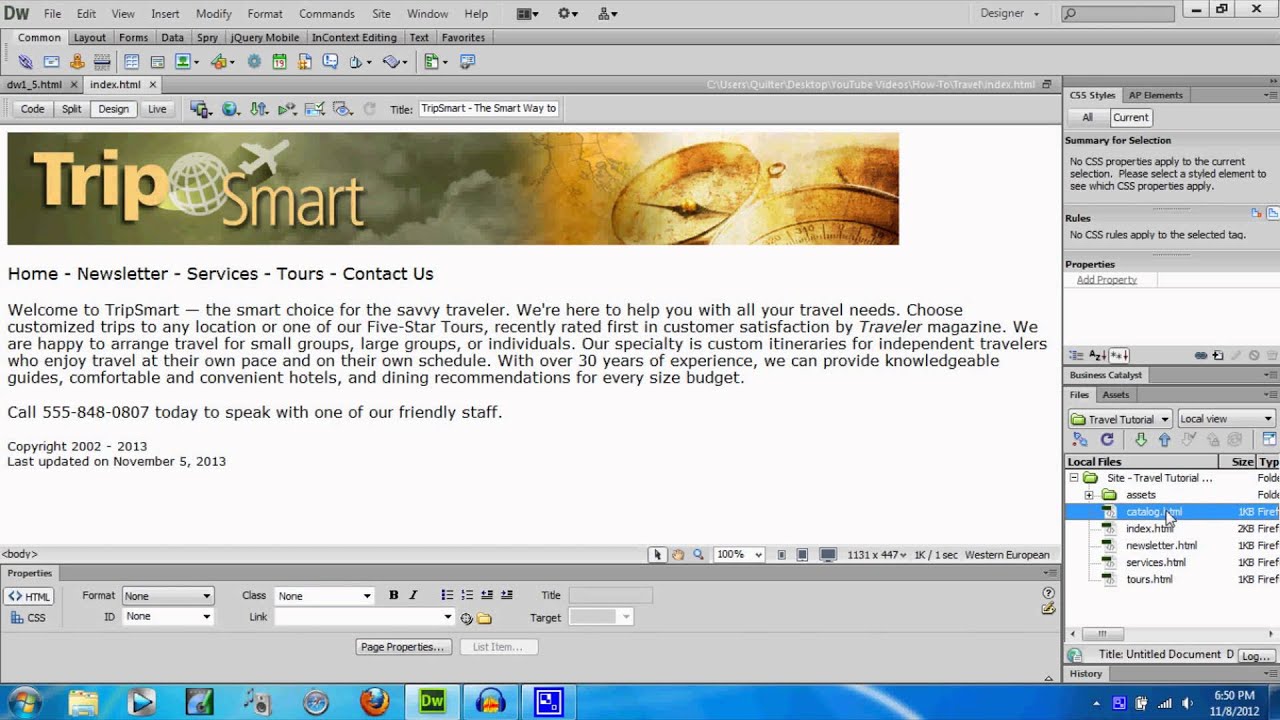Select the Zoom magnifier tool in status bar
1280x720 pixels.
[x=698, y=555]
